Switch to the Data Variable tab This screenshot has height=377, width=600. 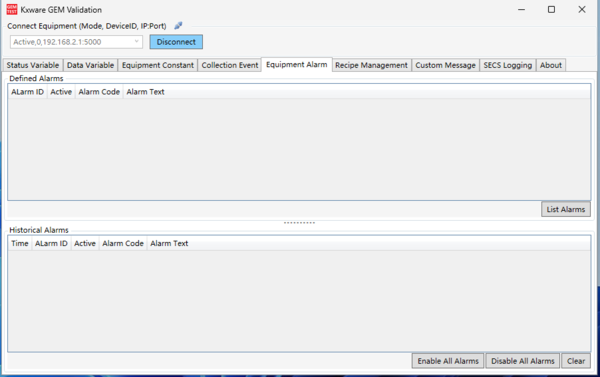point(90,65)
